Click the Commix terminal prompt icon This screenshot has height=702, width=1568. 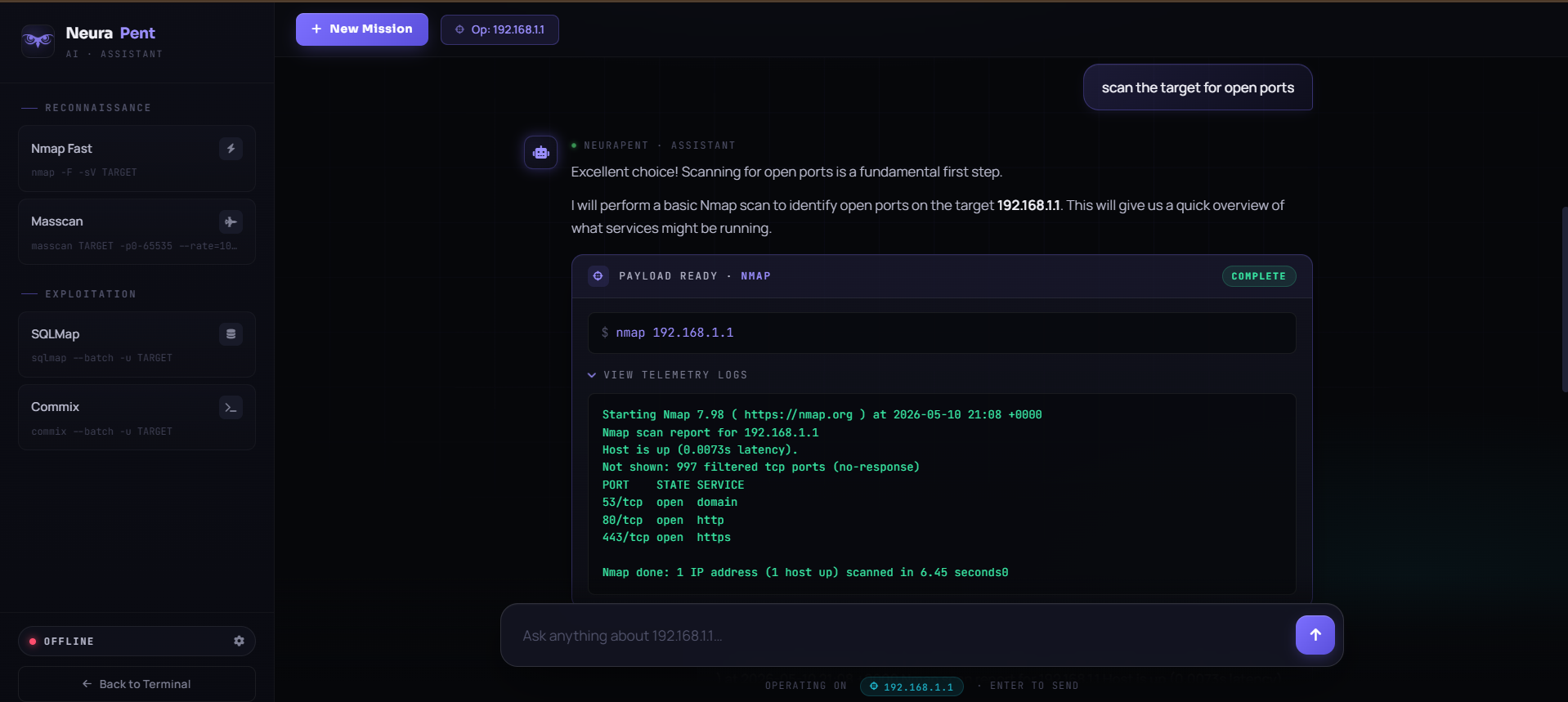[x=231, y=407]
